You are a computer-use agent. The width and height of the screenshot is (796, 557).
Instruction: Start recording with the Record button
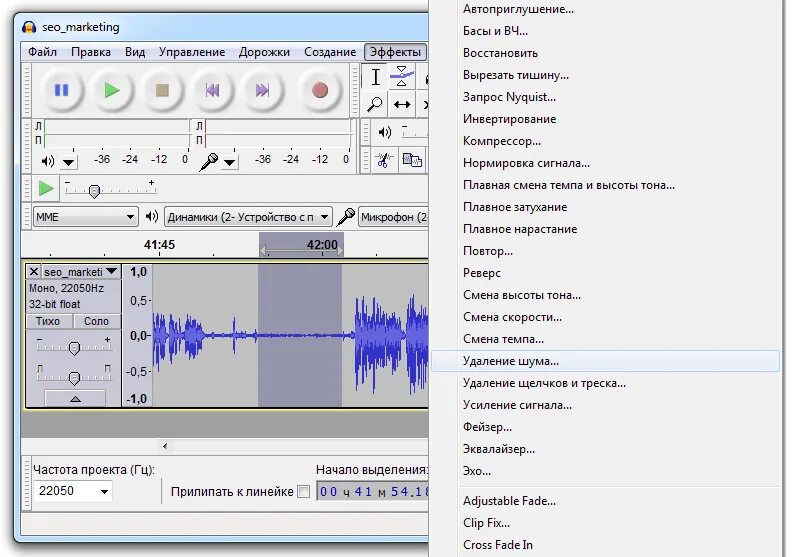pyautogui.click(x=320, y=90)
